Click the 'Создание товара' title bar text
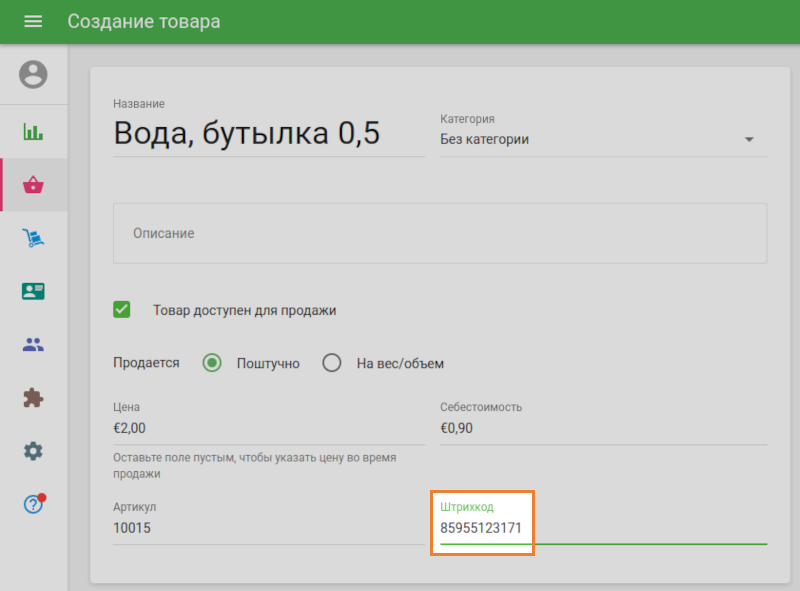The image size is (800, 591). click(x=144, y=21)
